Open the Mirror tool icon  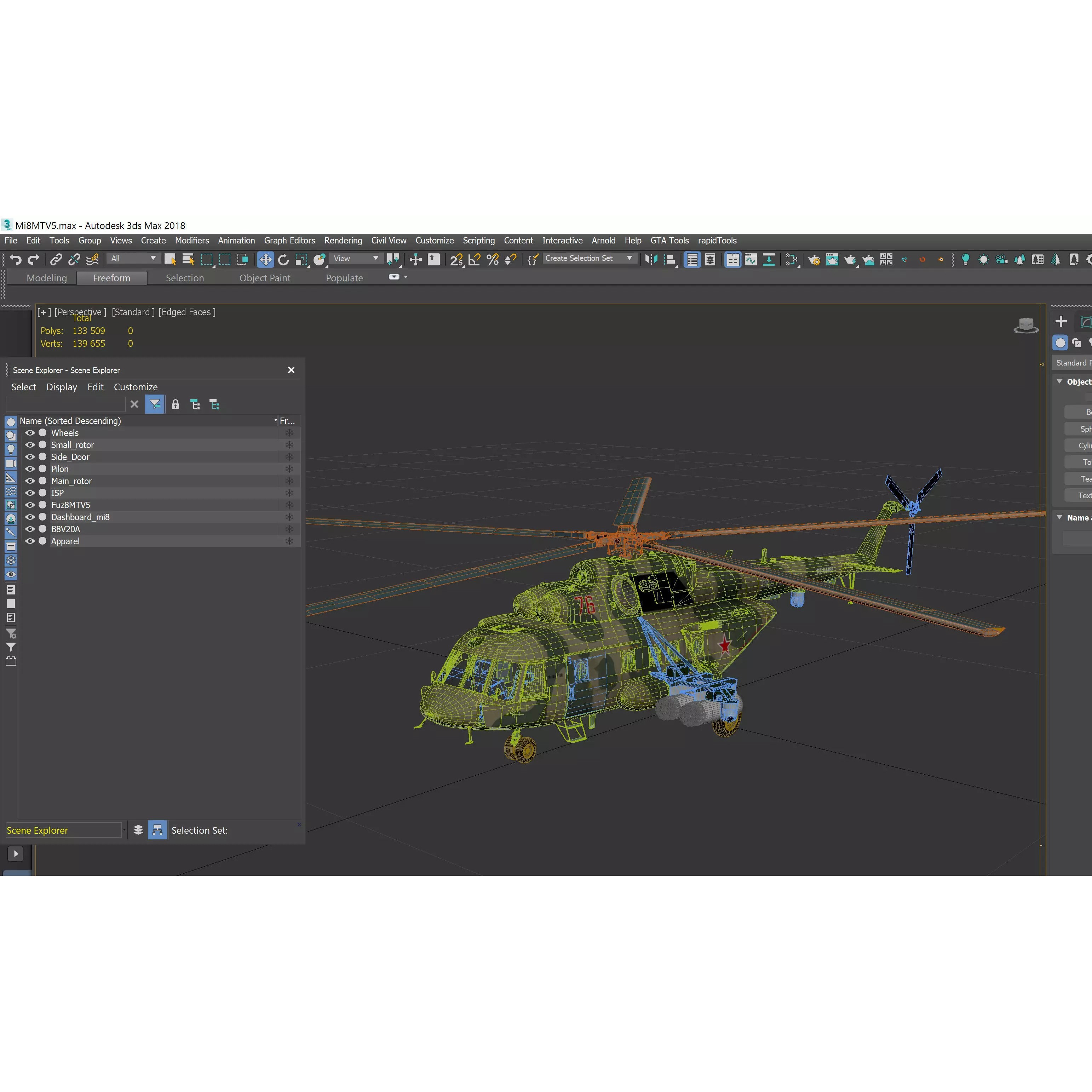(x=652, y=259)
